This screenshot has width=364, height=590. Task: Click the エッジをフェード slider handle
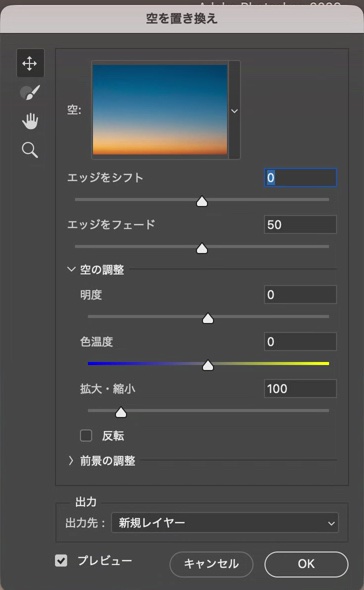202,248
